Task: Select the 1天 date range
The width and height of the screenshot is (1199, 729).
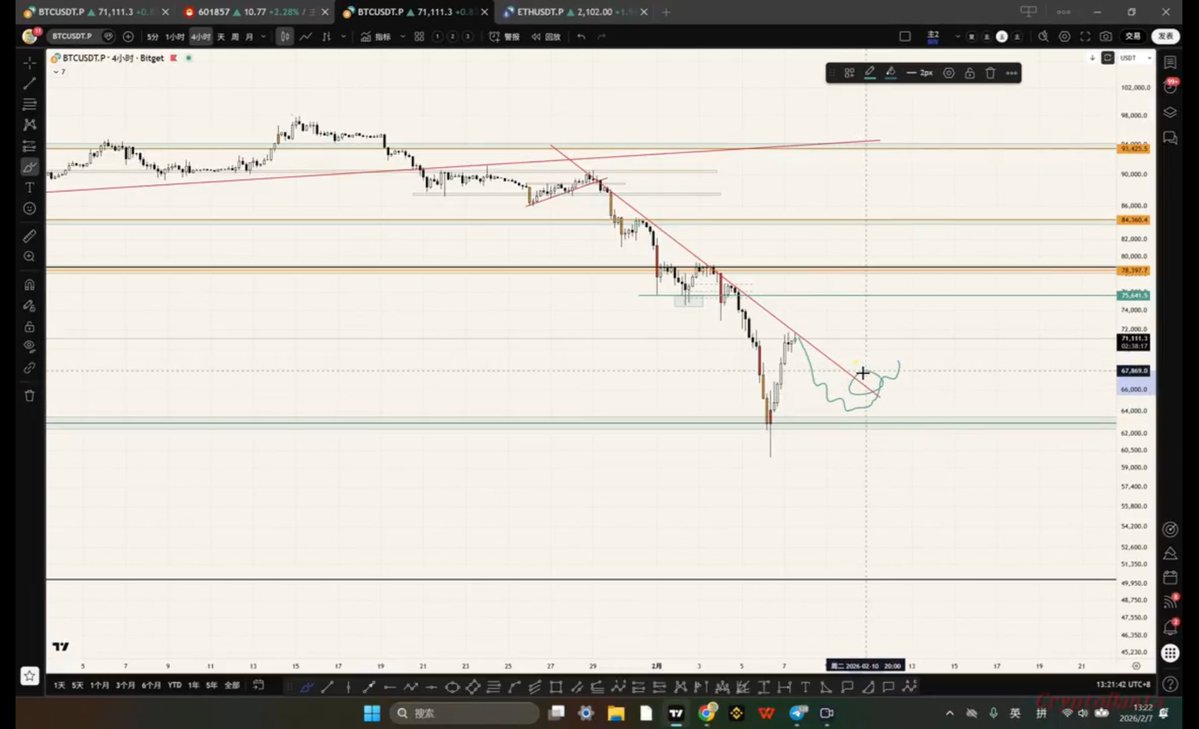Action: point(59,685)
